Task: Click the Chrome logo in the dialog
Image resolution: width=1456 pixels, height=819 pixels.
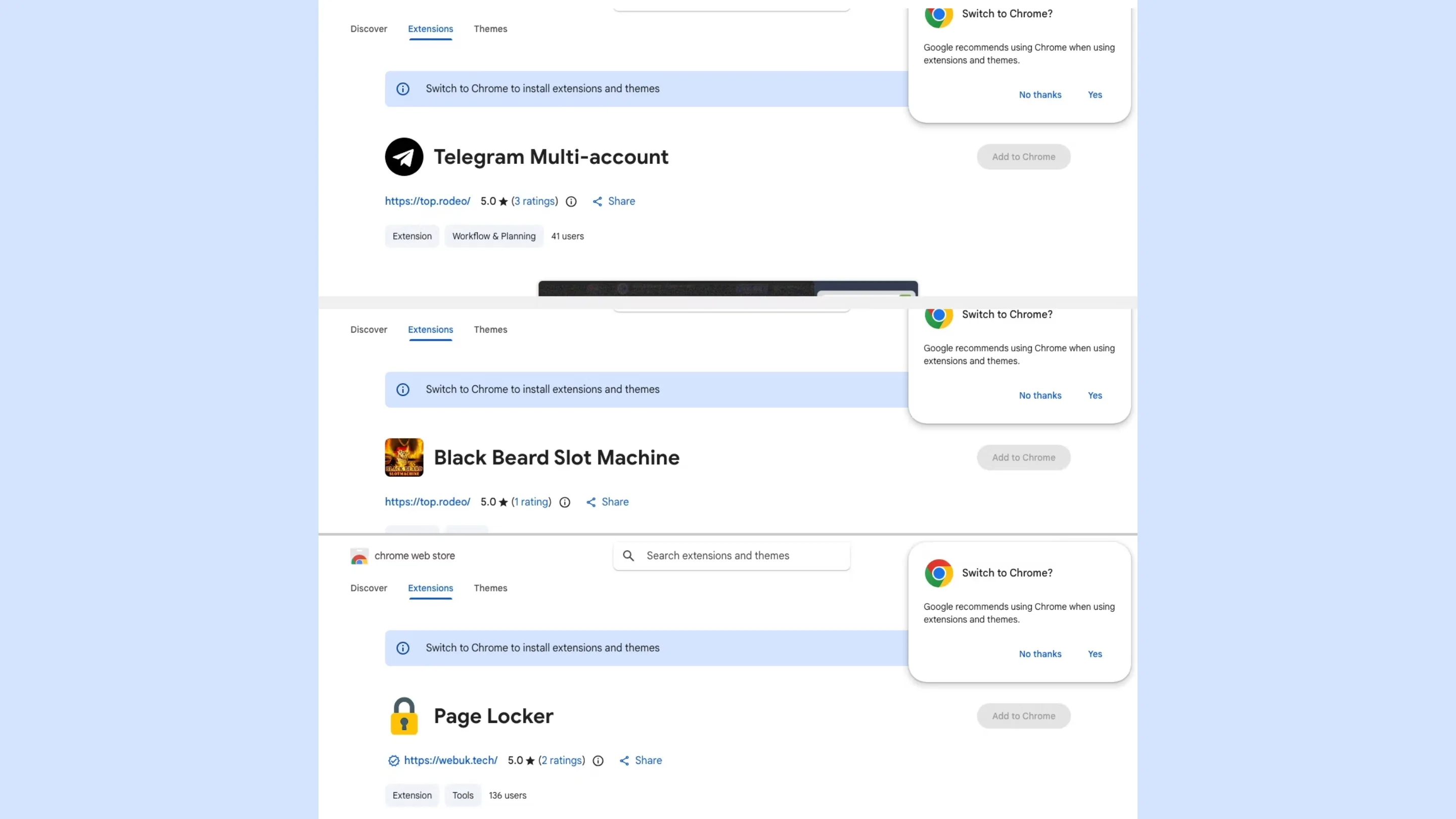Action: point(938,573)
